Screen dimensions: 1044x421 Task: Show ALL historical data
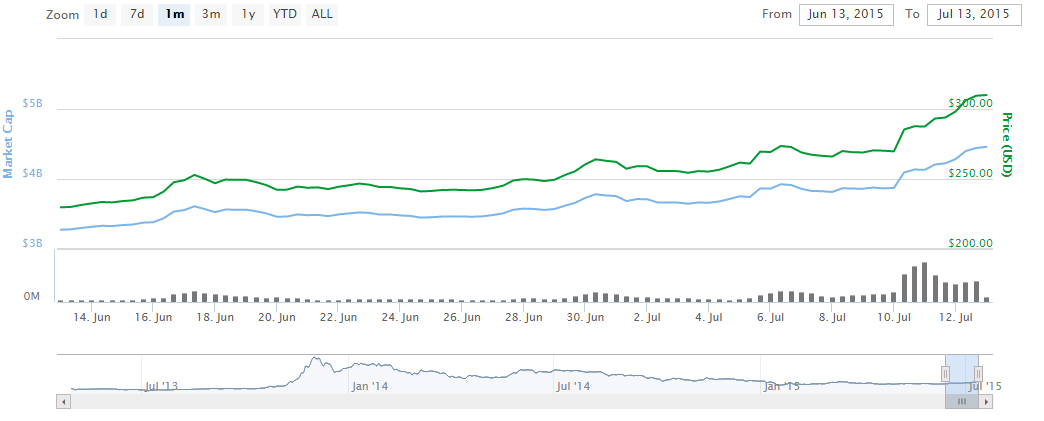(322, 14)
